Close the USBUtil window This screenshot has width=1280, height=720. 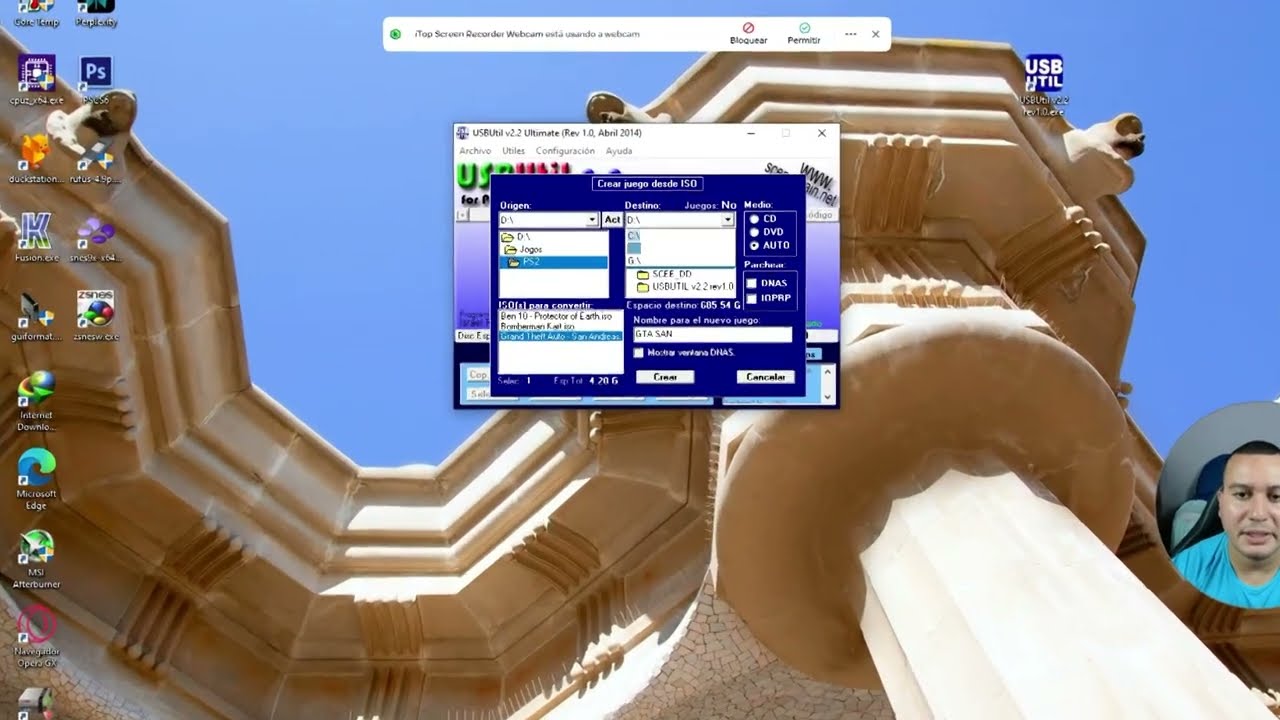point(822,133)
